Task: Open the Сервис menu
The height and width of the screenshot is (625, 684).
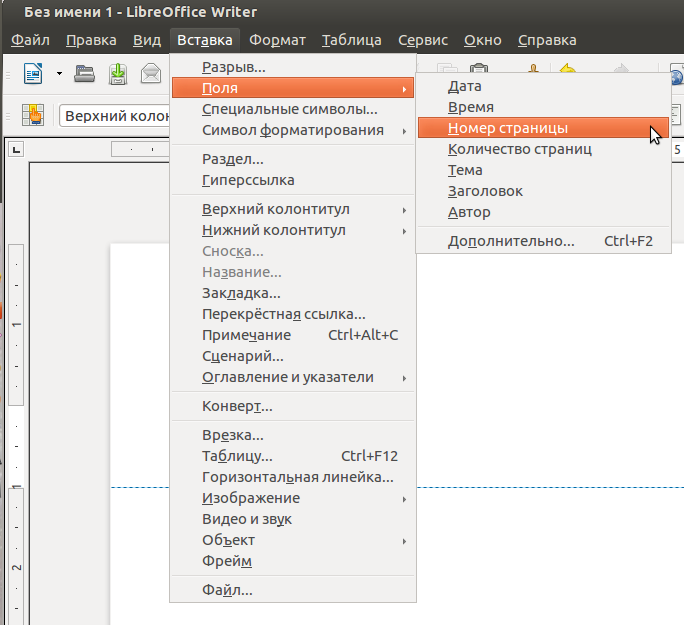Action: [x=423, y=40]
